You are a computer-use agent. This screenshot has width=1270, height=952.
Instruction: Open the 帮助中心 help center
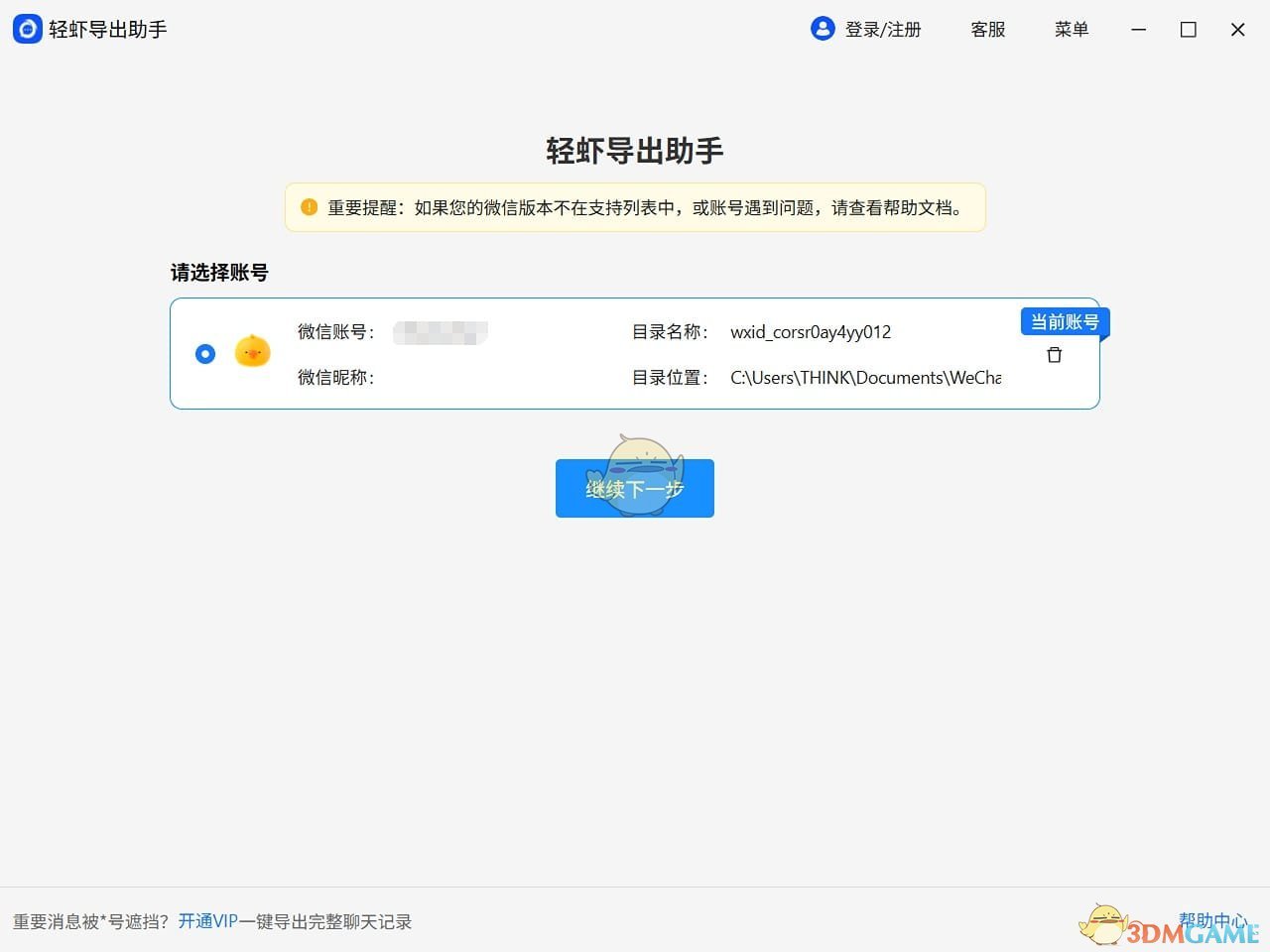[1214, 919]
